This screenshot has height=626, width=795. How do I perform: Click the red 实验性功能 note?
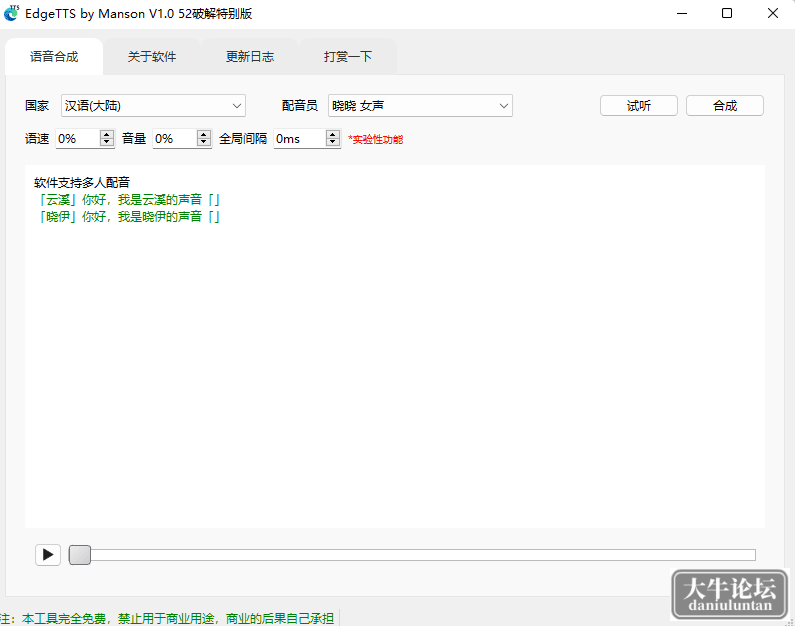coord(375,139)
